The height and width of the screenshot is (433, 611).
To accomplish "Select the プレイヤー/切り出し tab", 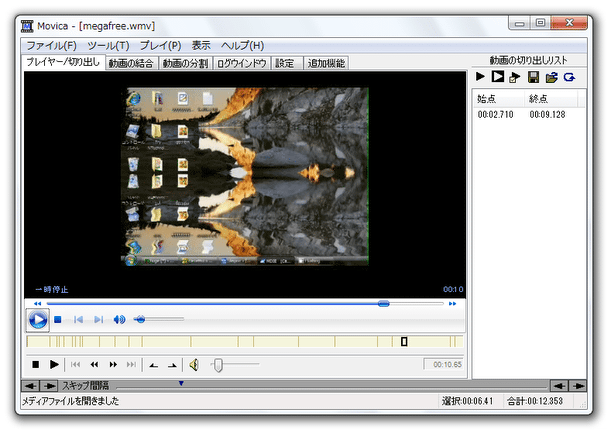I will pos(64,62).
